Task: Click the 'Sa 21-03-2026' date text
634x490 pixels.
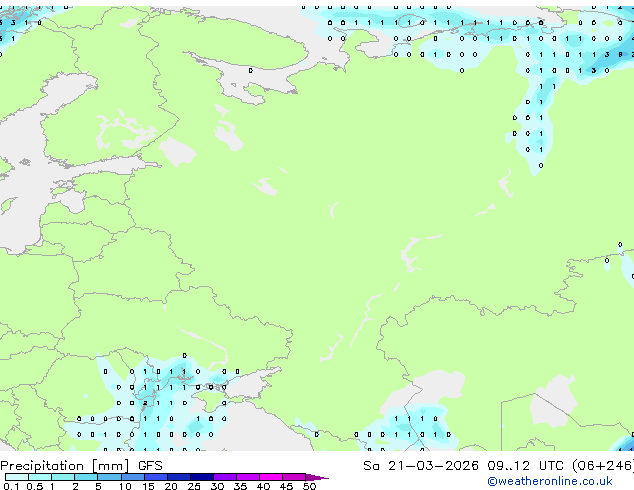Action: click(421, 466)
